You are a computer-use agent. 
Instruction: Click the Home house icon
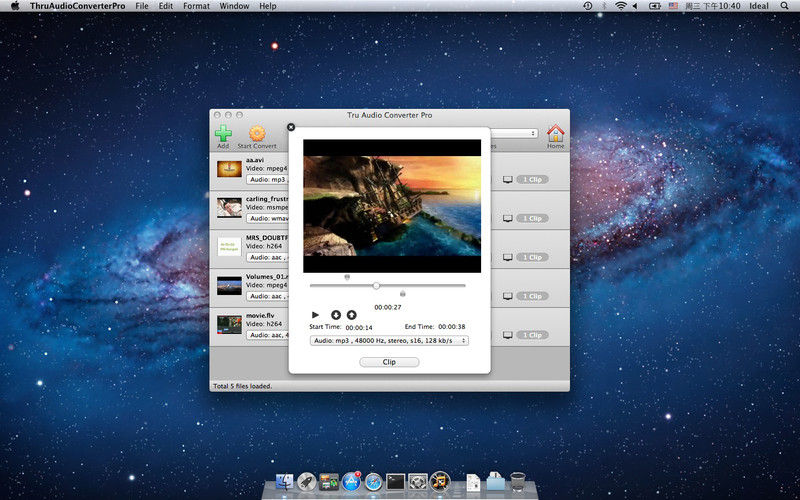point(555,133)
